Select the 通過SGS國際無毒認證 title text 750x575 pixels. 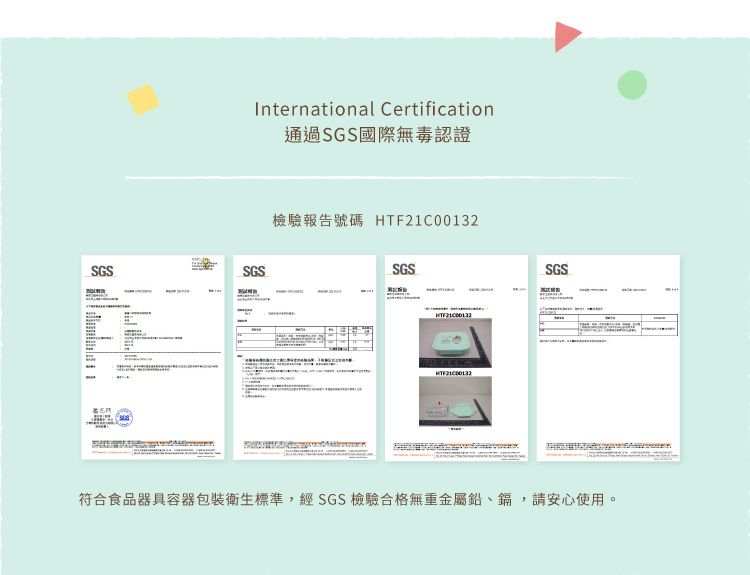click(377, 135)
